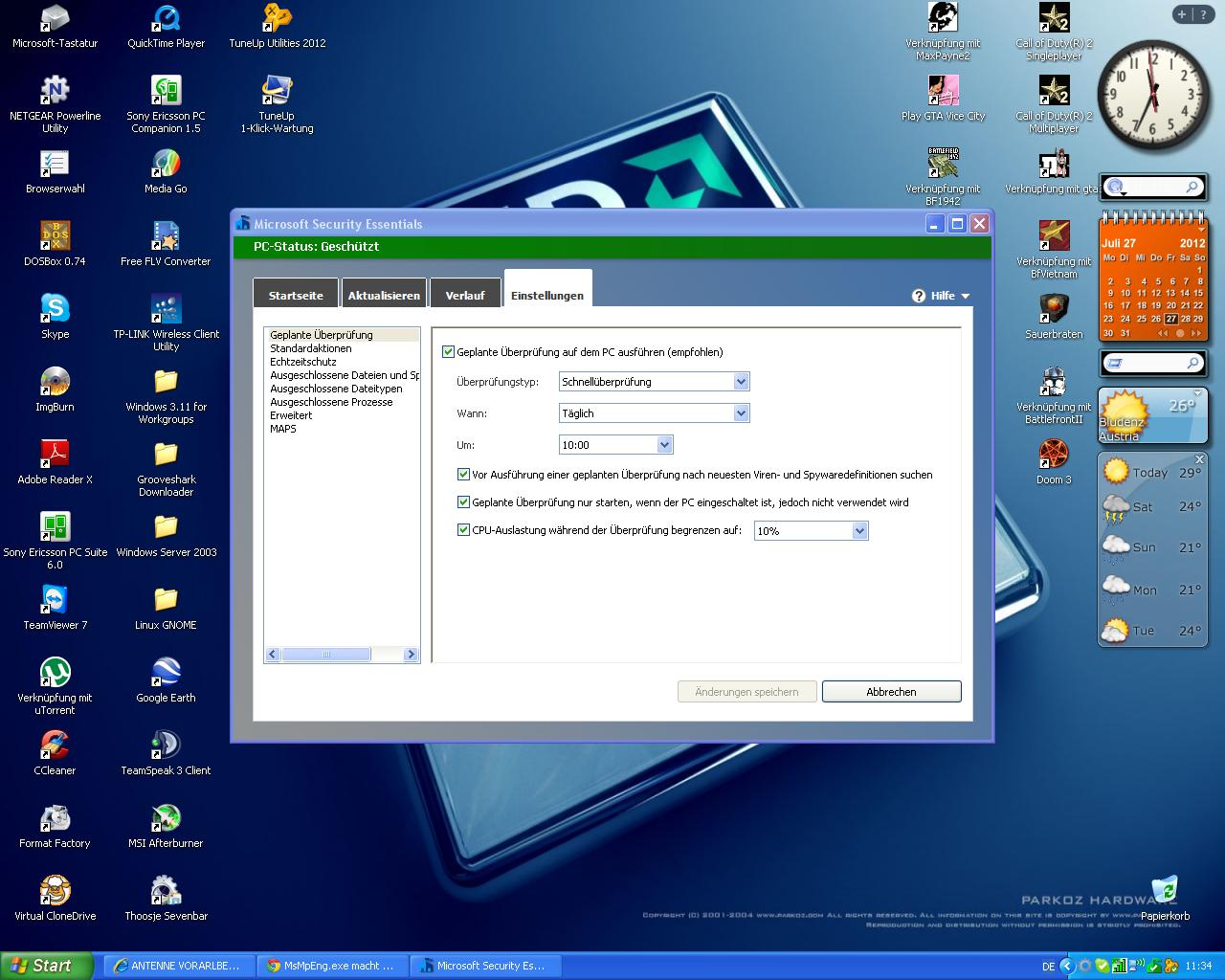Toggle 'nur starten, wenn PC eingeschaltet' checkbox

(x=464, y=501)
